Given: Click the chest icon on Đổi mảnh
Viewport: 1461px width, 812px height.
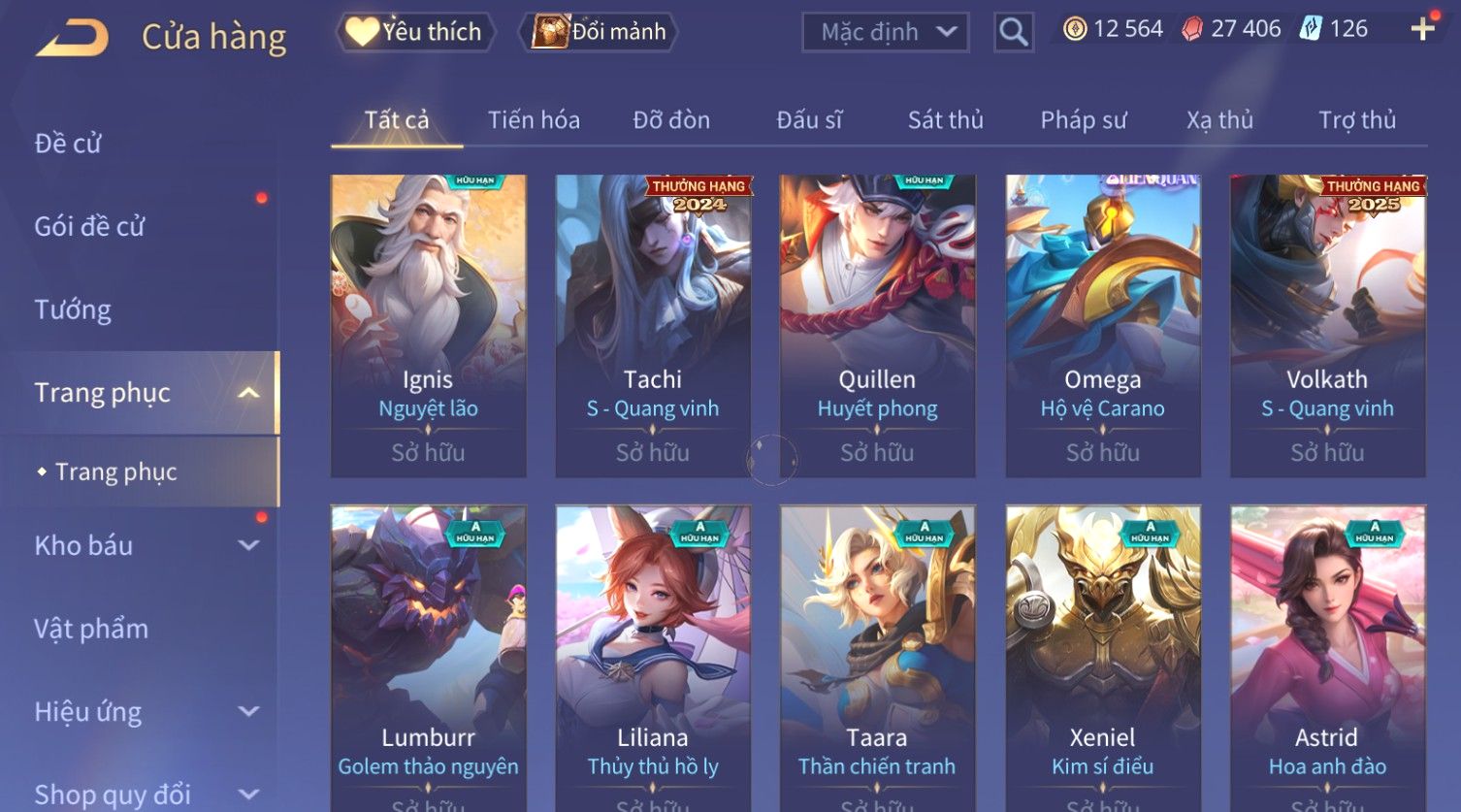Looking at the screenshot, I should click(549, 31).
